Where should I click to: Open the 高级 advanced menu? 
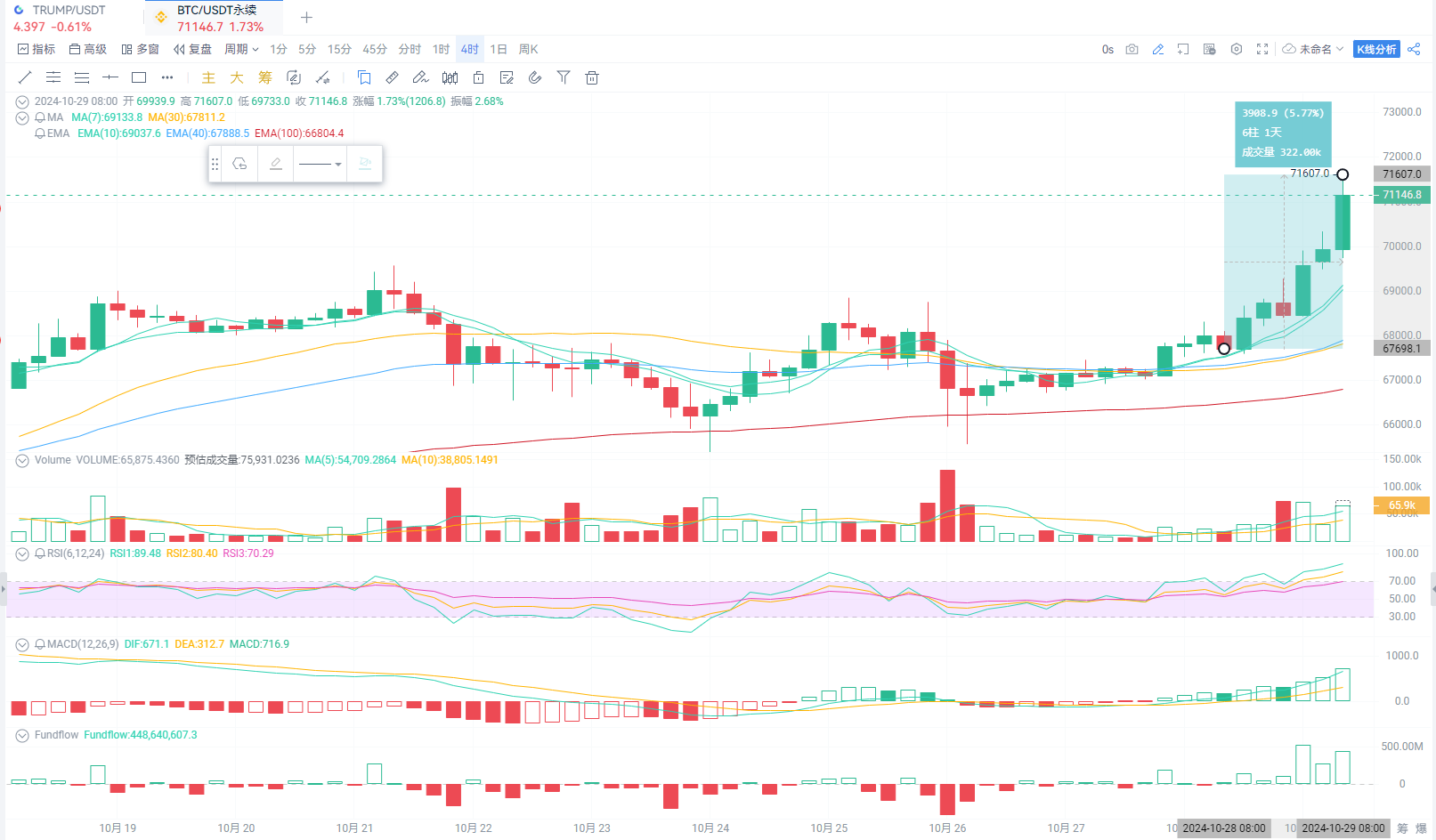pos(88,49)
